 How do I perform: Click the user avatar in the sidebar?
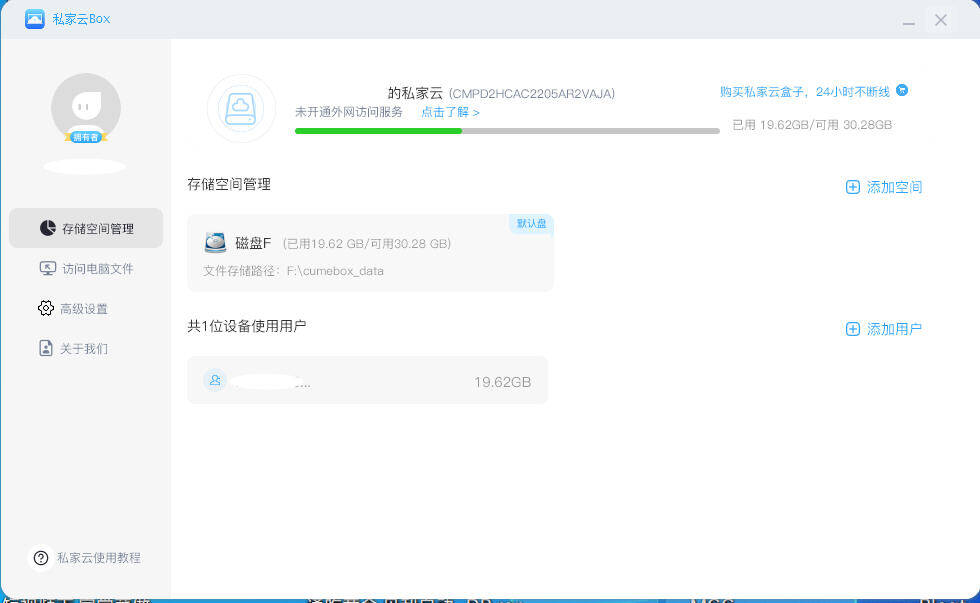pyautogui.click(x=86, y=107)
